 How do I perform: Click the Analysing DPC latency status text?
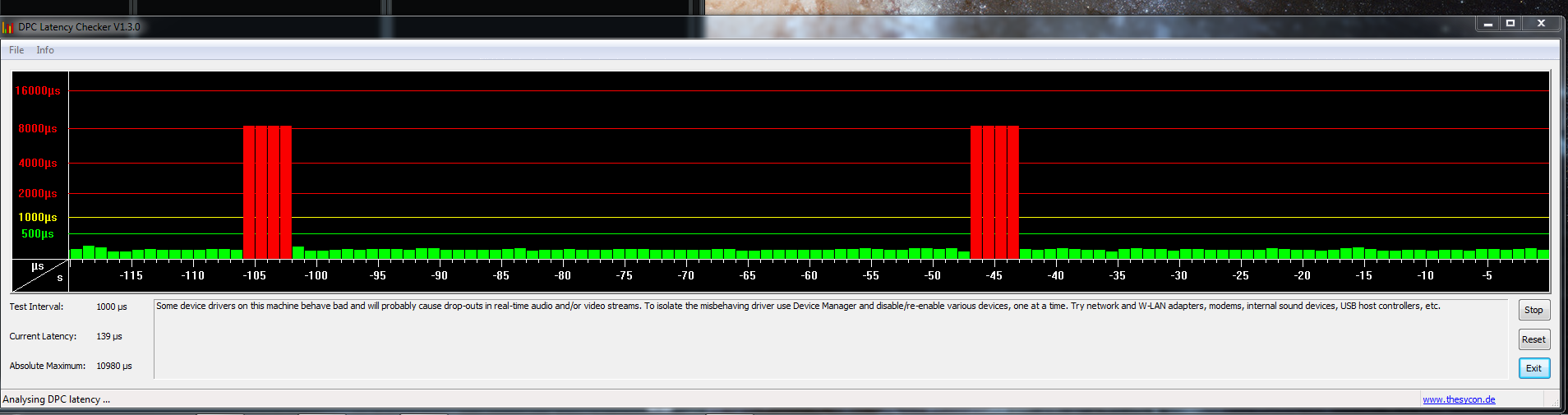[x=56, y=399]
